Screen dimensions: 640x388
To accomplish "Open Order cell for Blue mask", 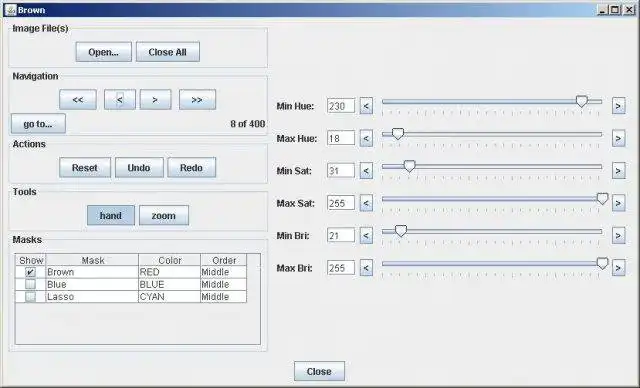I will pos(224,284).
